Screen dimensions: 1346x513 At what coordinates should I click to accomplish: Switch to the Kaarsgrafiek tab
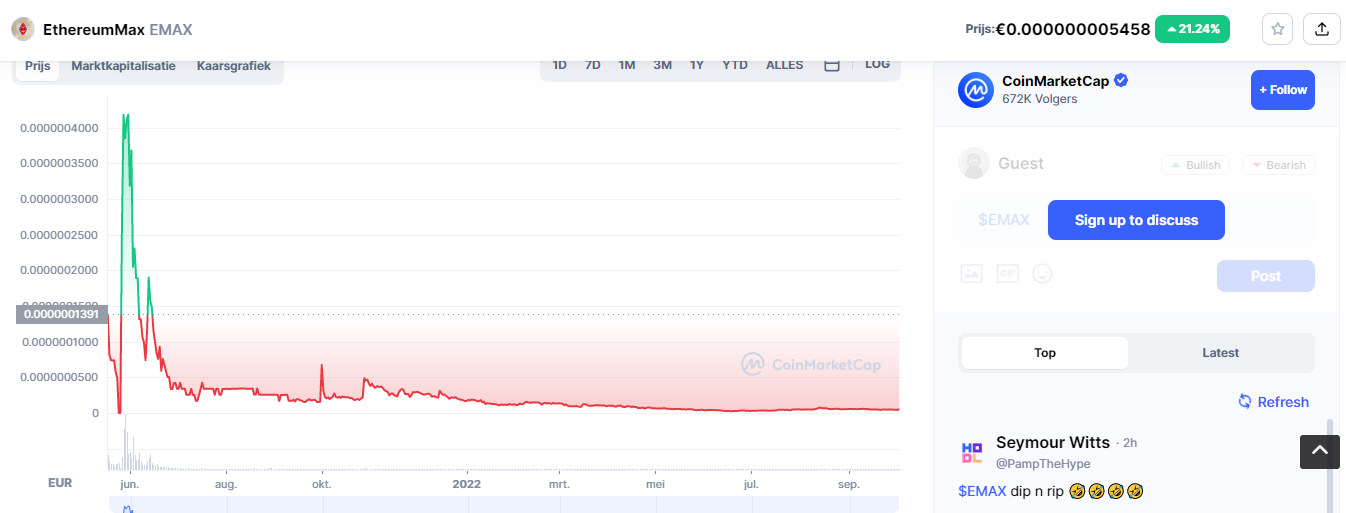point(234,66)
